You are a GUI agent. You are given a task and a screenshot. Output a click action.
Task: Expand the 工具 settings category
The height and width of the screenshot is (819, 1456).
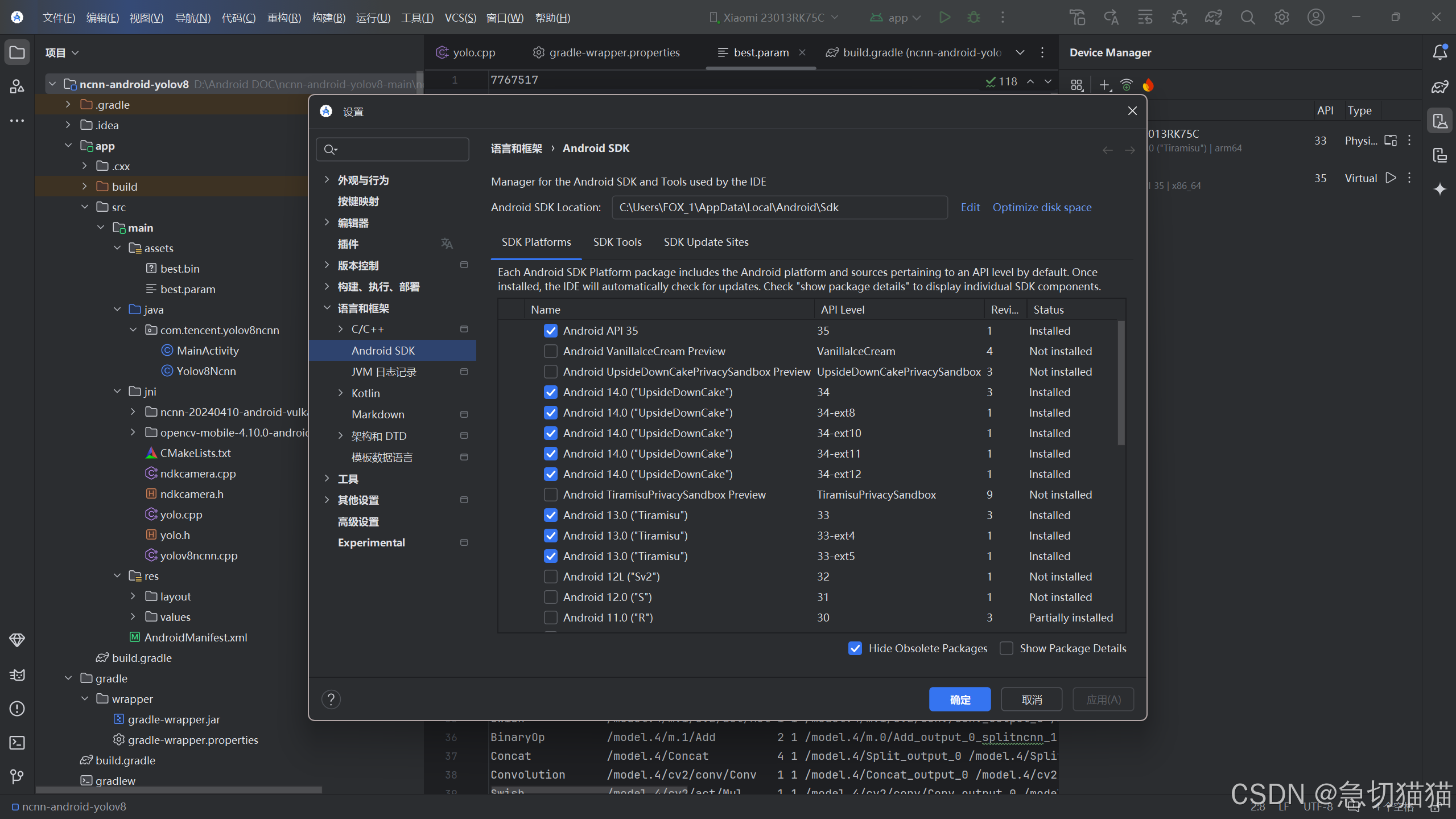[327, 479]
